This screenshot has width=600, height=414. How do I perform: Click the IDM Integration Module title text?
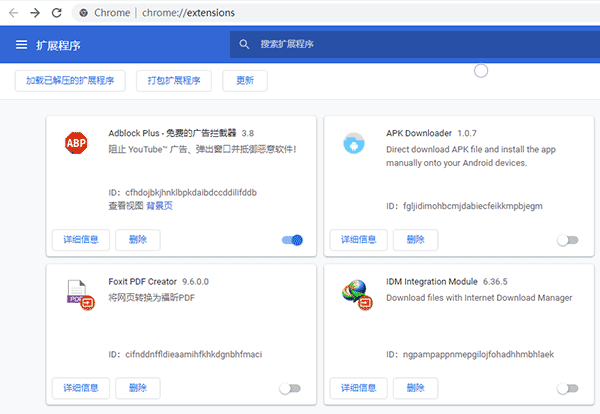432,282
